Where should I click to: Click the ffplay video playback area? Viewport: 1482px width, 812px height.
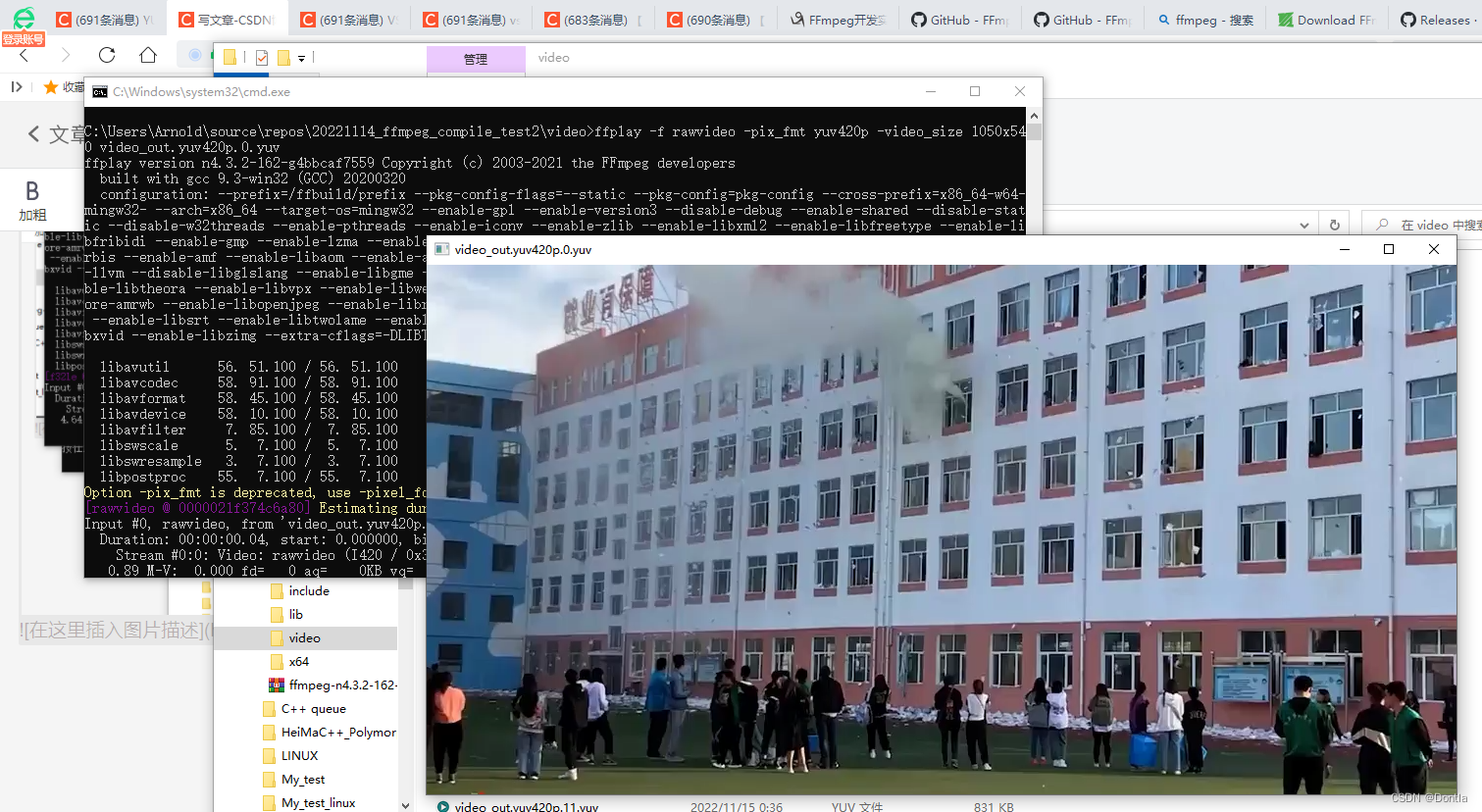pos(942,530)
